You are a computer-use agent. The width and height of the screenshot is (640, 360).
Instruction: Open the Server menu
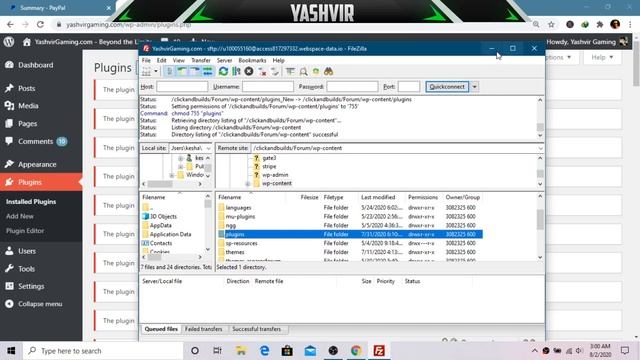point(224,60)
